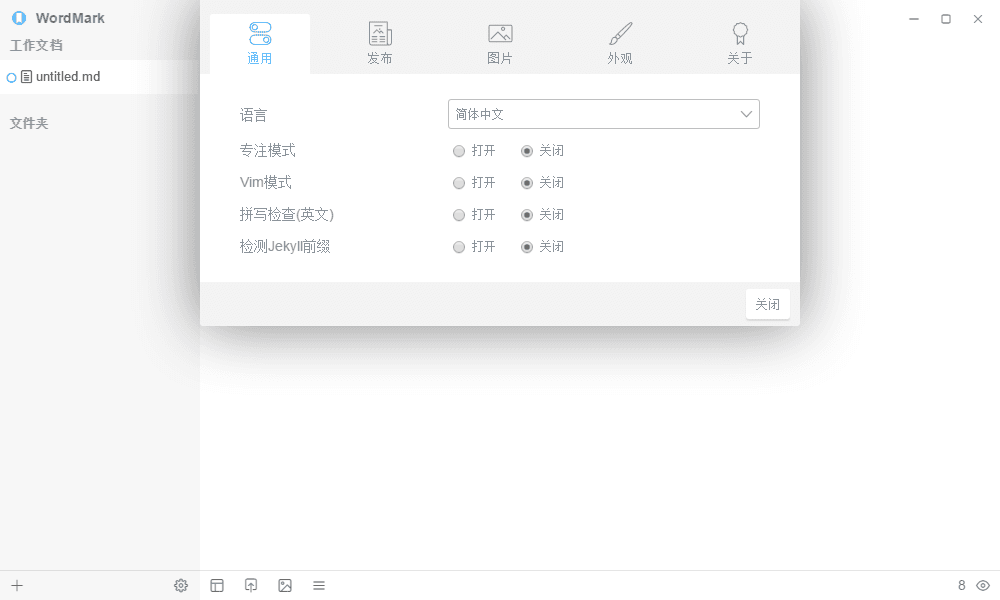The width and height of the screenshot is (1000, 600).
Task: Open the outline list icon in bottom bar
Action: coord(319,585)
